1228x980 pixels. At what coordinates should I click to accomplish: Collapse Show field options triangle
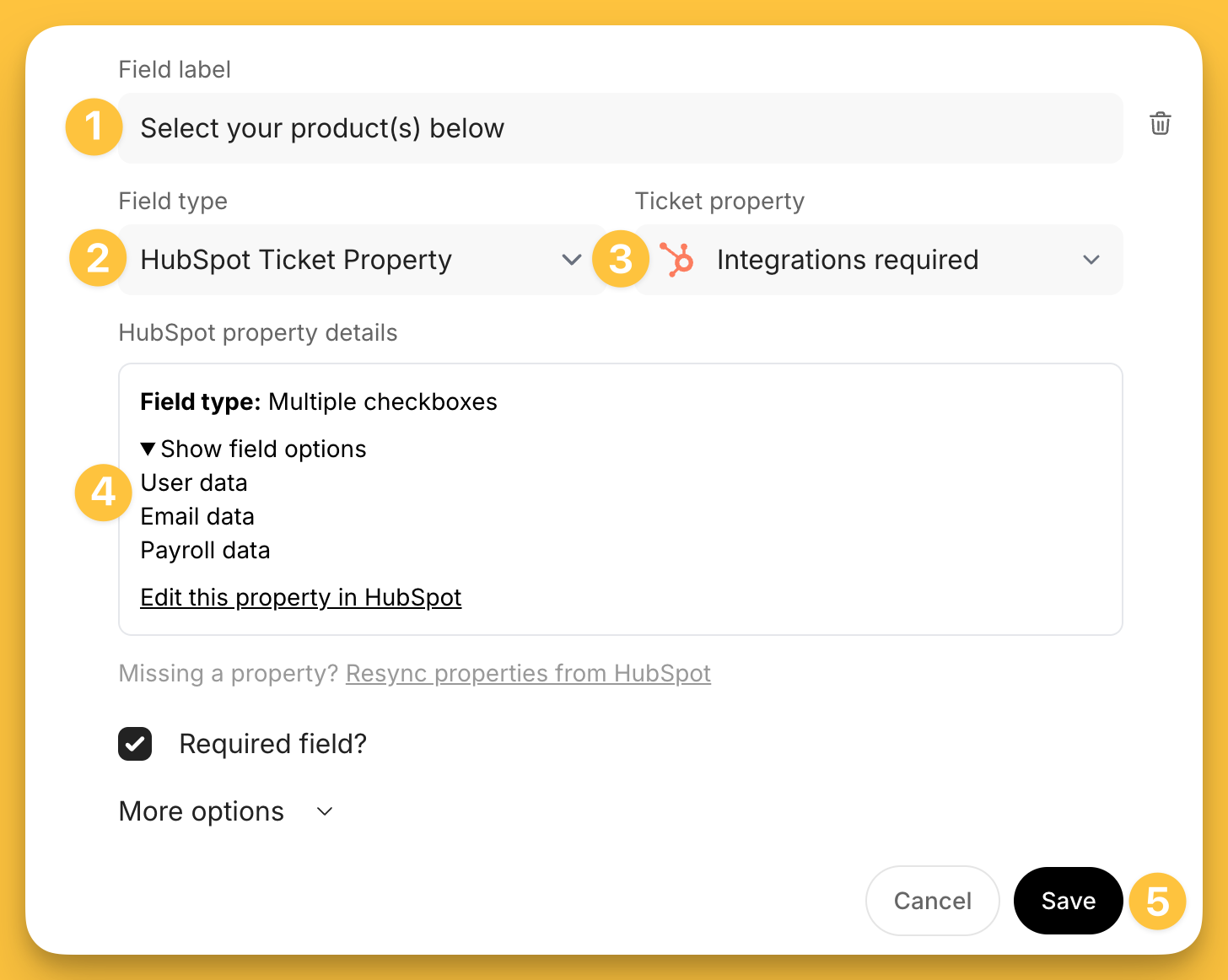148,449
